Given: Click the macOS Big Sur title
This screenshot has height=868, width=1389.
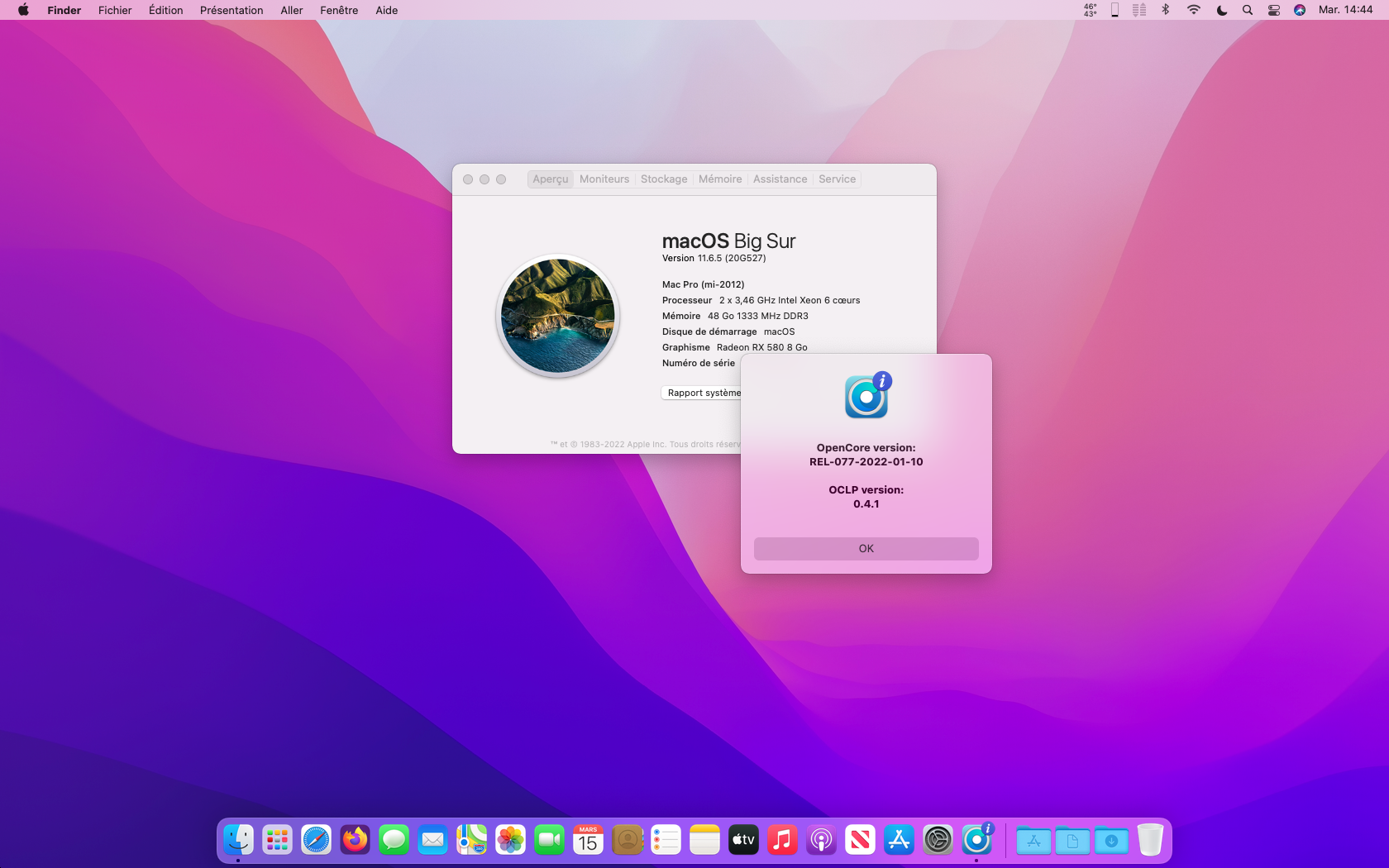Looking at the screenshot, I should [x=728, y=241].
